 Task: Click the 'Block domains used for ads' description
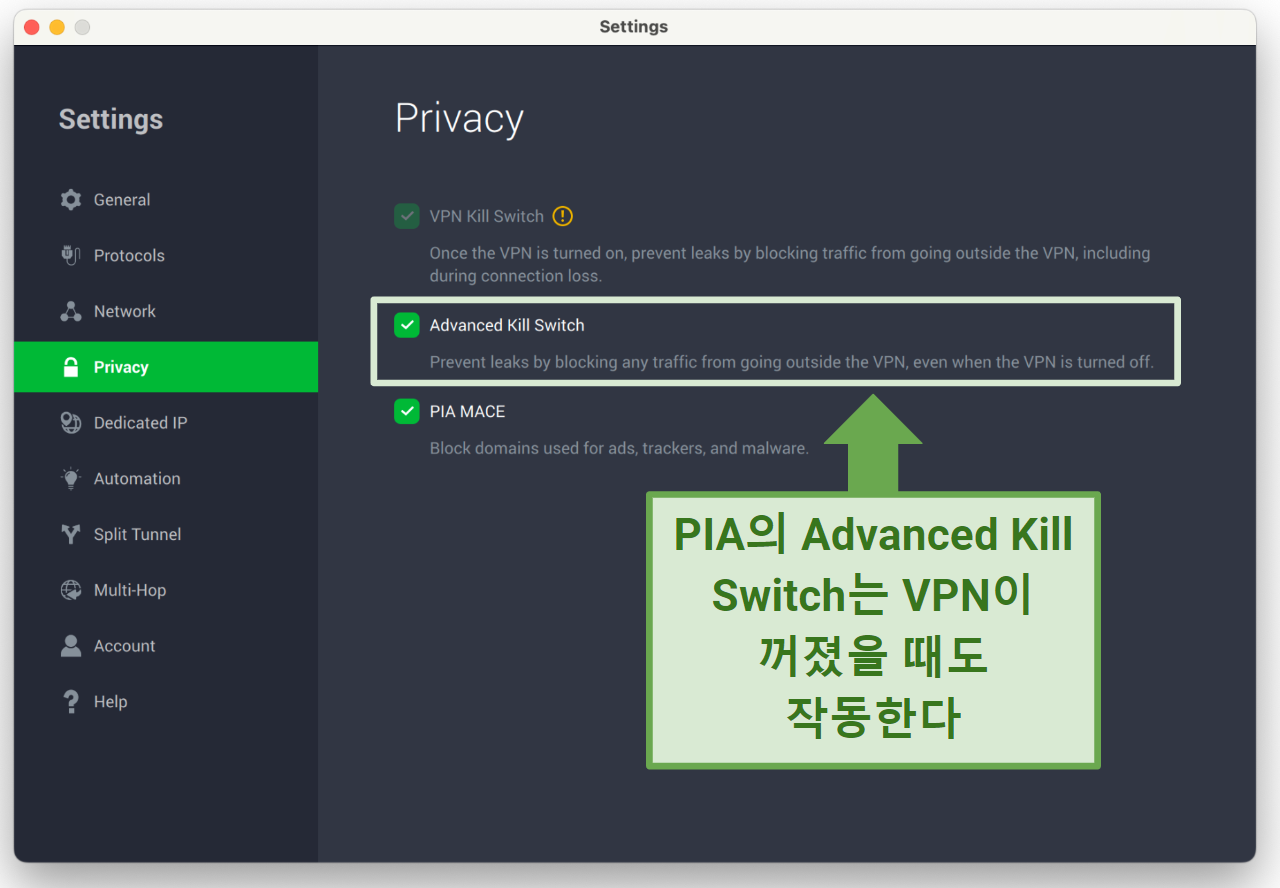[x=619, y=448]
